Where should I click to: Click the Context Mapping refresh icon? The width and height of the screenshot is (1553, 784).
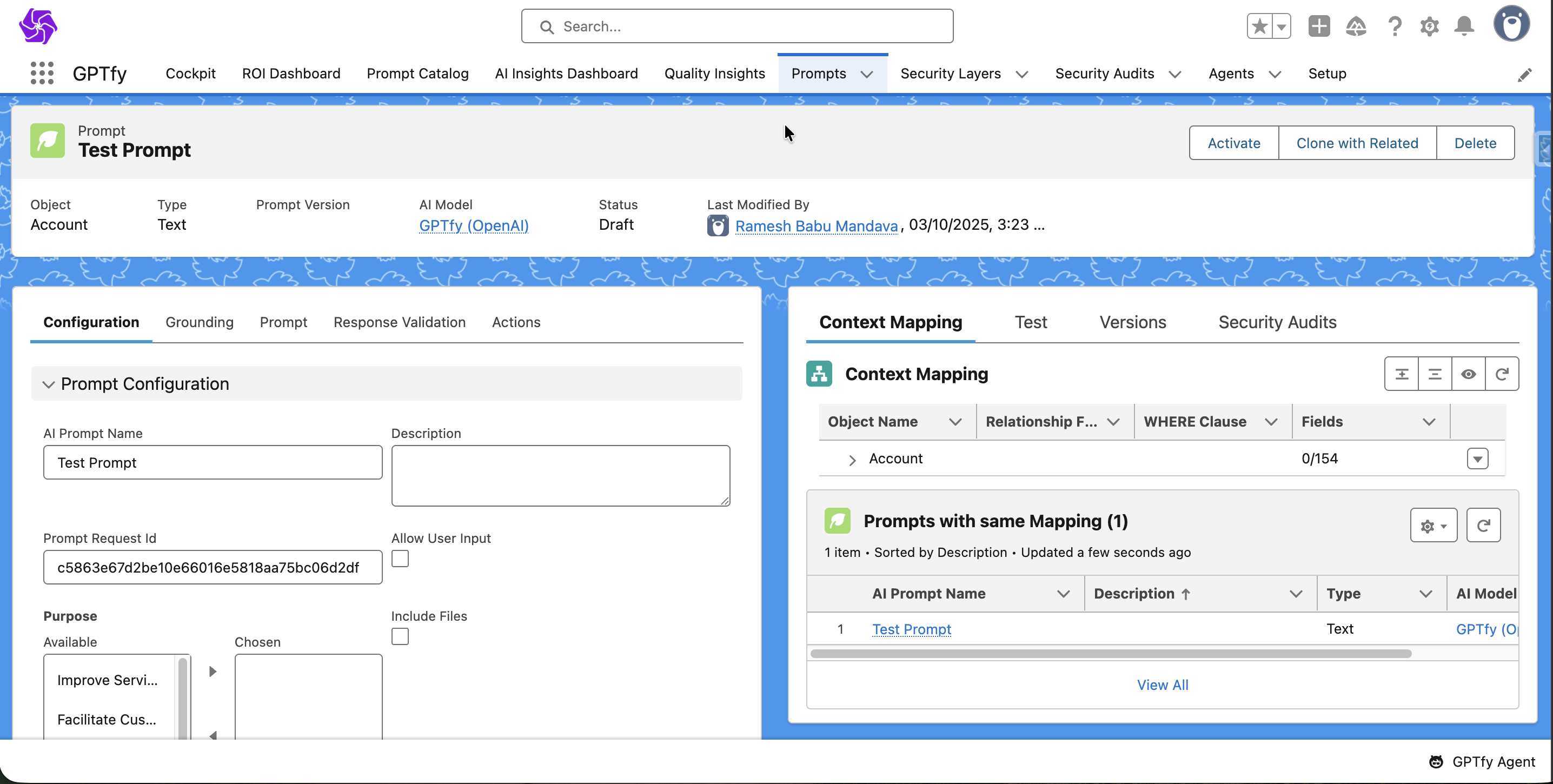pyautogui.click(x=1502, y=374)
